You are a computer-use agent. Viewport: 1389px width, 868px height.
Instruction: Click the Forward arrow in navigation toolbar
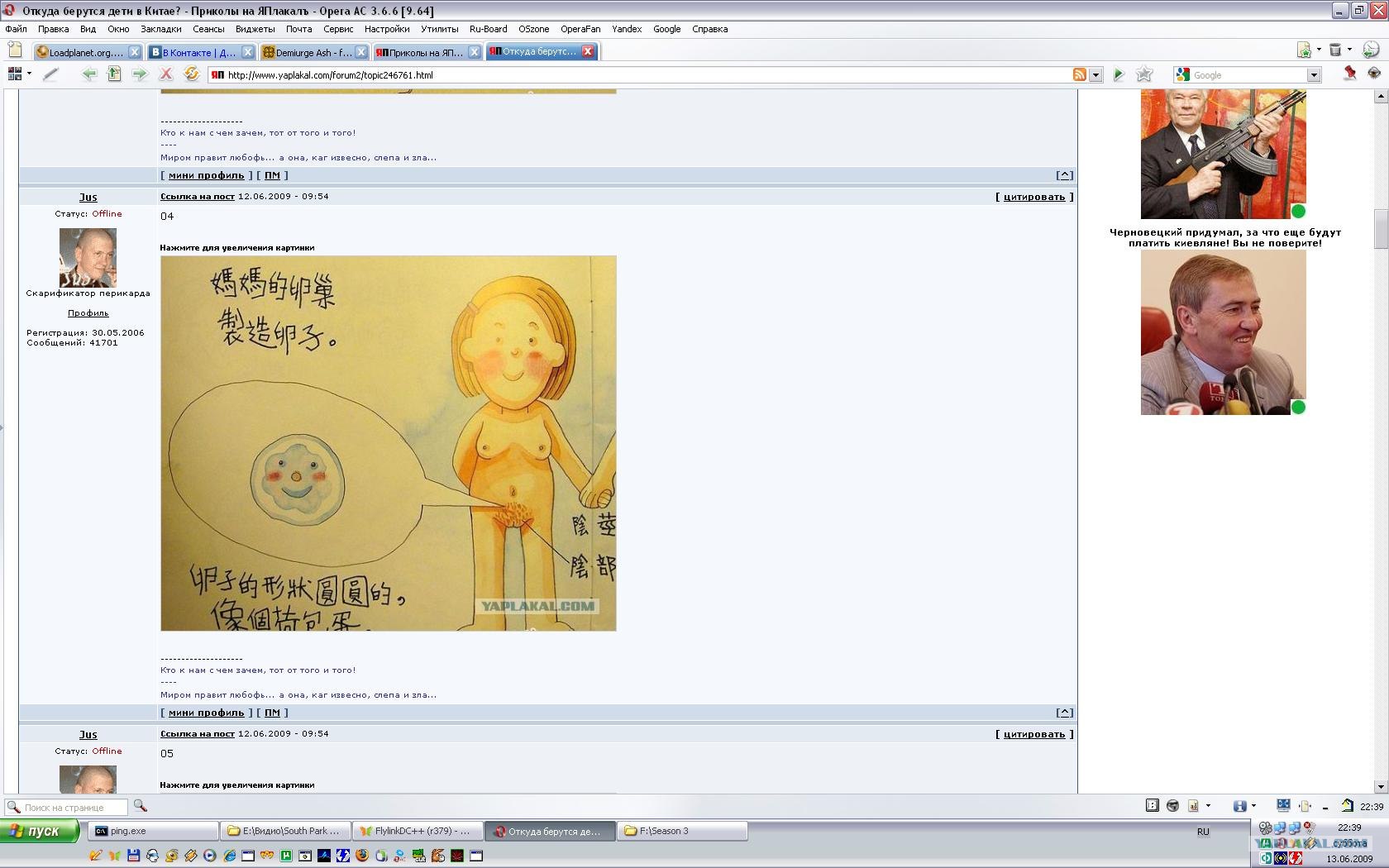coord(139,74)
